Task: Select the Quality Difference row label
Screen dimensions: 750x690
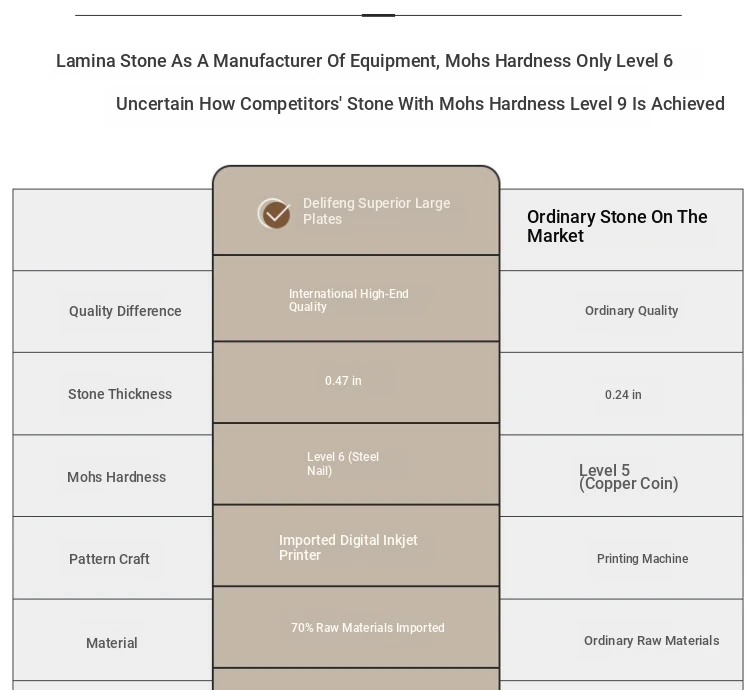Action: click(125, 311)
